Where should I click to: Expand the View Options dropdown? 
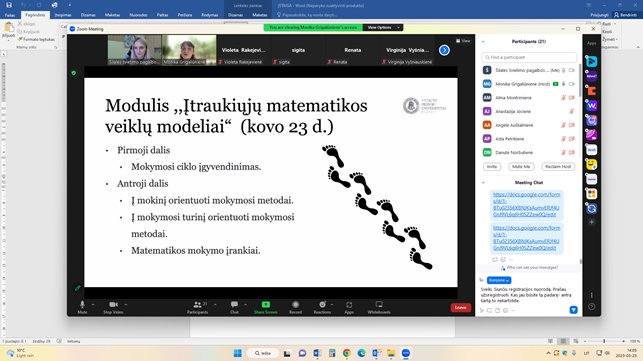click(x=383, y=27)
